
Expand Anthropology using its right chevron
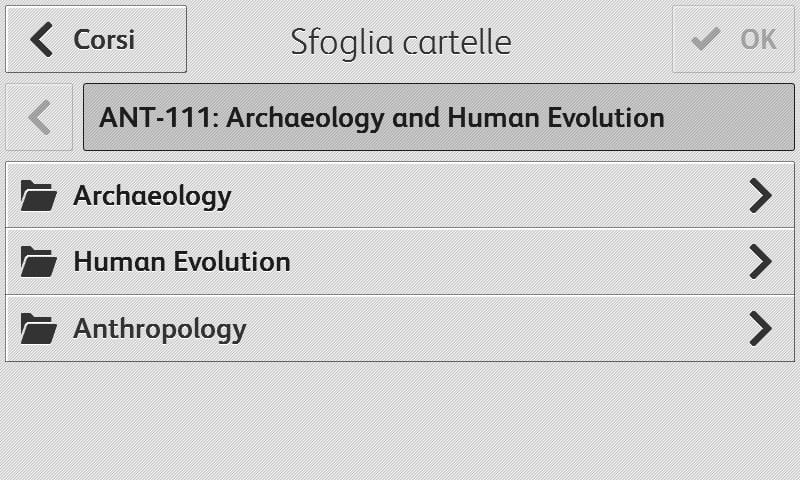761,329
